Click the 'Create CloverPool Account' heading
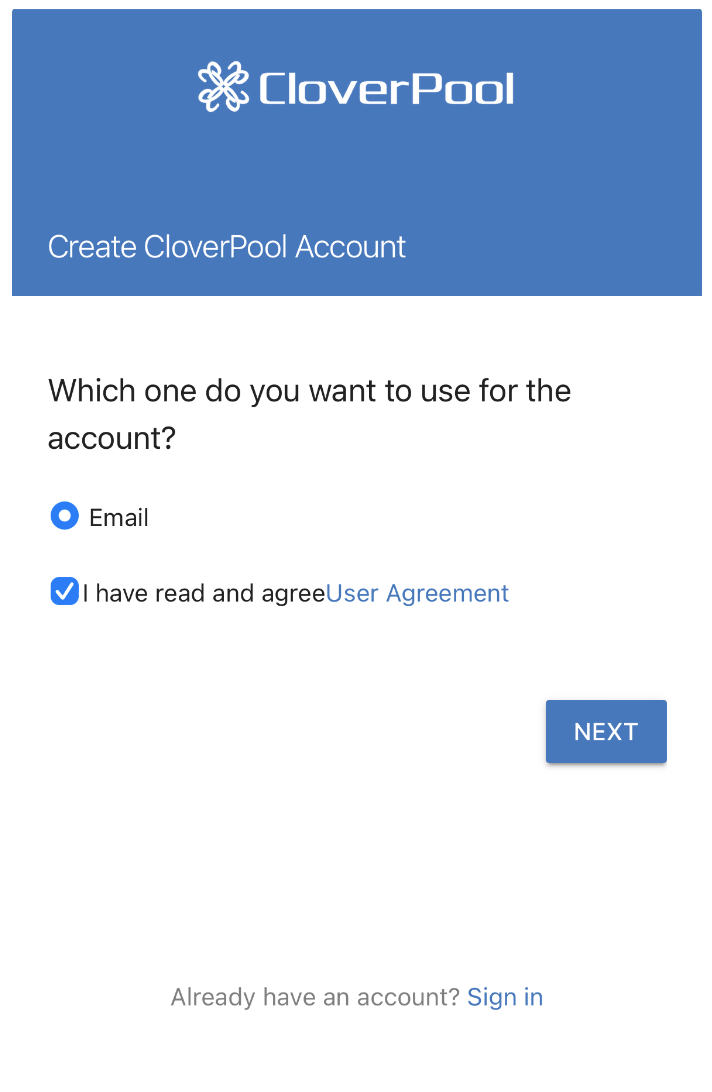 click(x=227, y=247)
